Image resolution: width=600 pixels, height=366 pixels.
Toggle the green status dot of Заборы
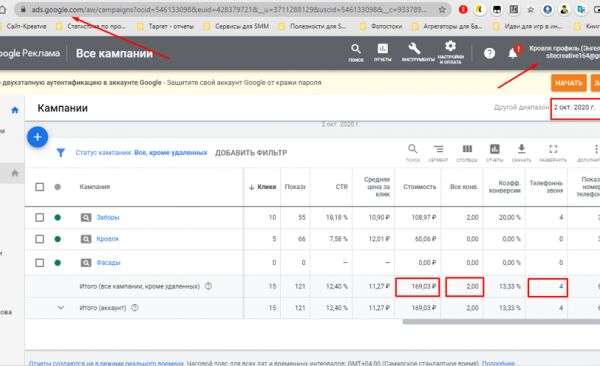pyautogui.click(x=57, y=217)
